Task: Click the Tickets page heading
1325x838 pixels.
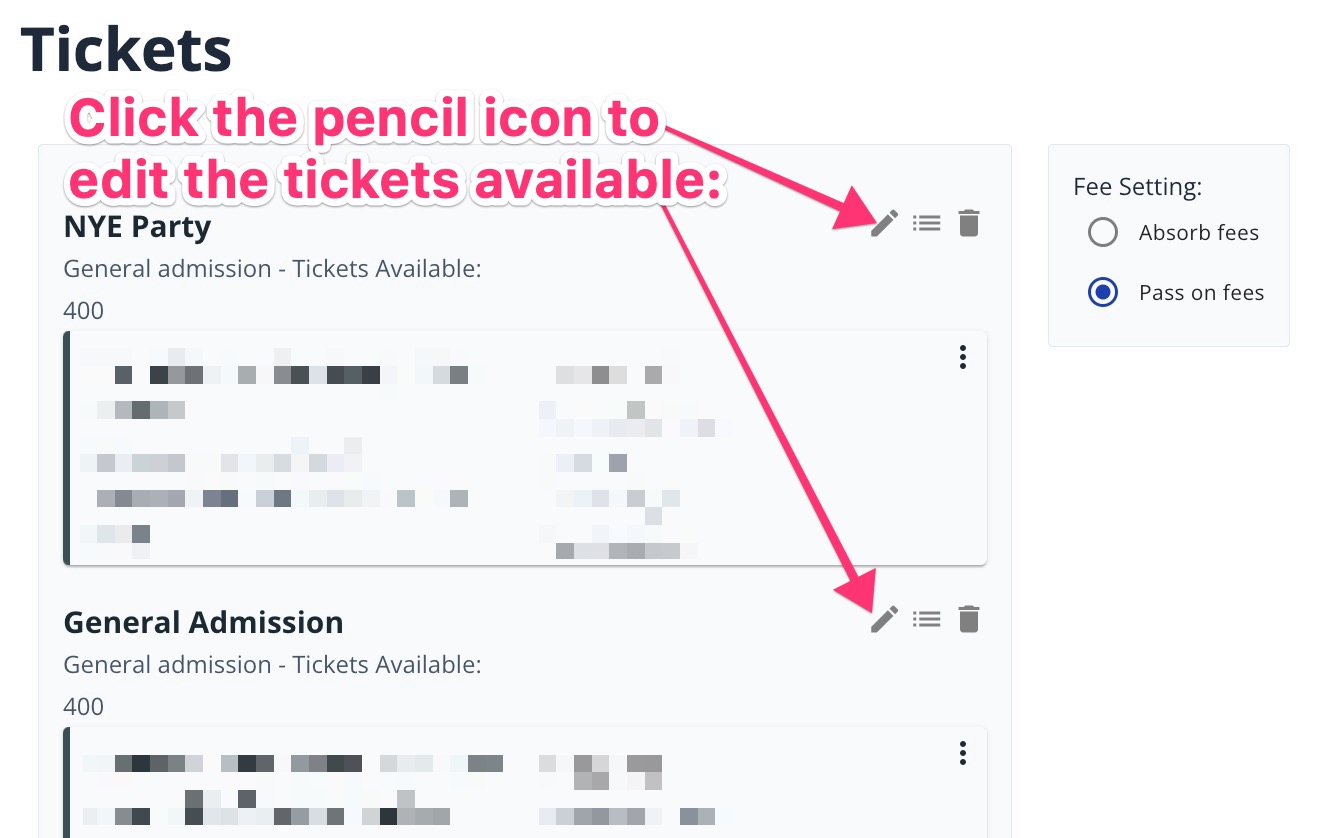Action: [126, 49]
